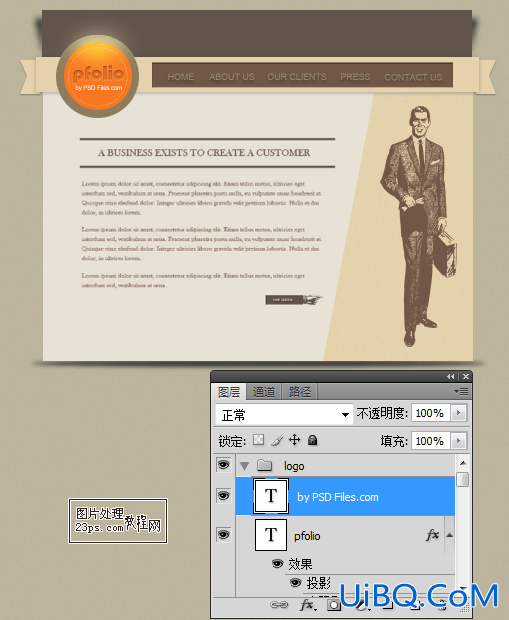Collapse the logo group folder triangle
The image size is (509, 620).
pos(244,466)
